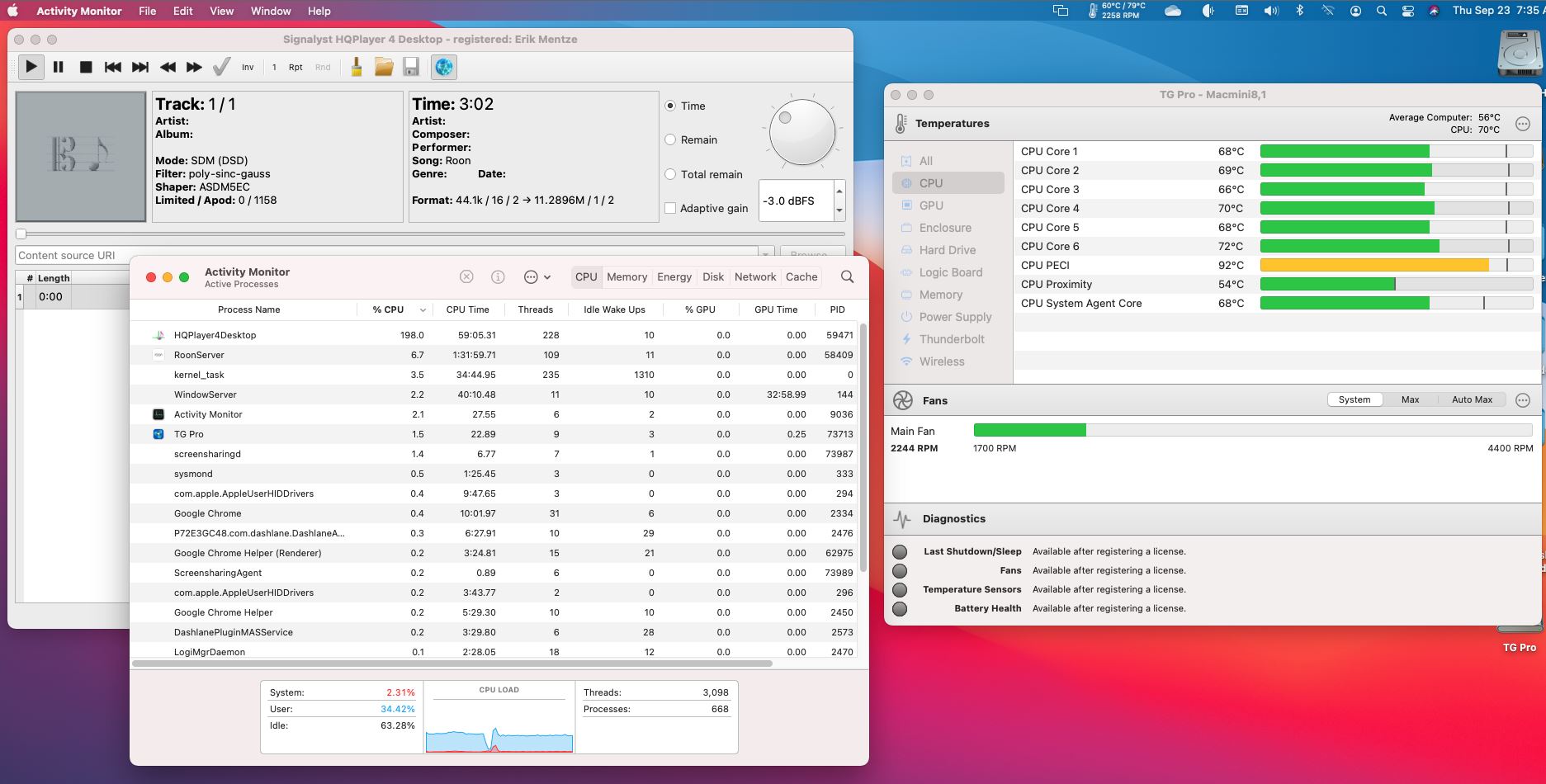
Task: Click the Play button in HQPlayer
Action: click(x=31, y=67)
